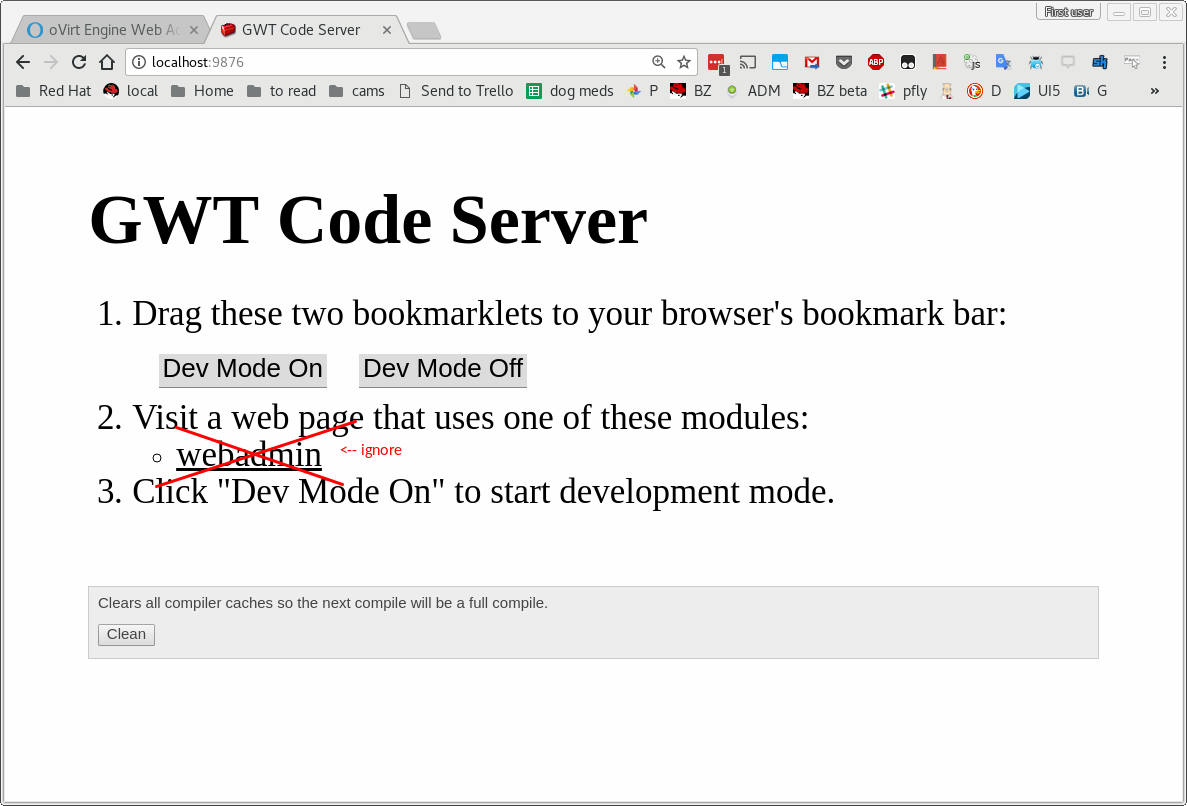Switch to the oVirt Engine Web Admin tab

pyautogui.click(x=104, y=30)
